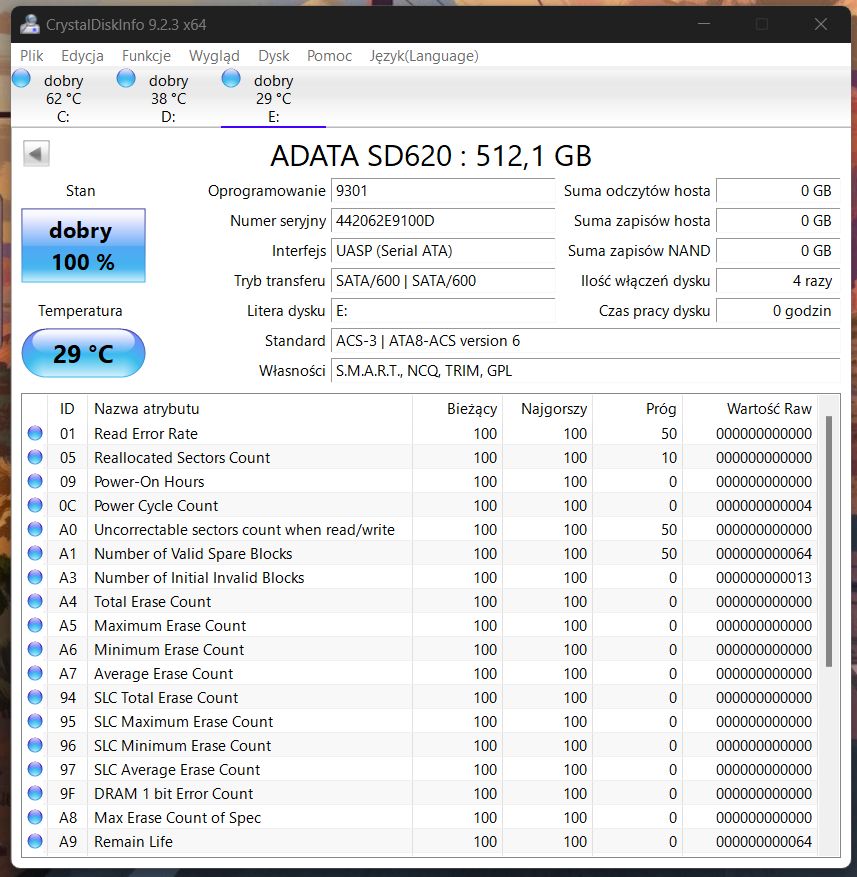Screen dimensions: 857x877
Task: Click the ADATA SD620 : 512,1 GB title
Action: [x=431, y=155]
